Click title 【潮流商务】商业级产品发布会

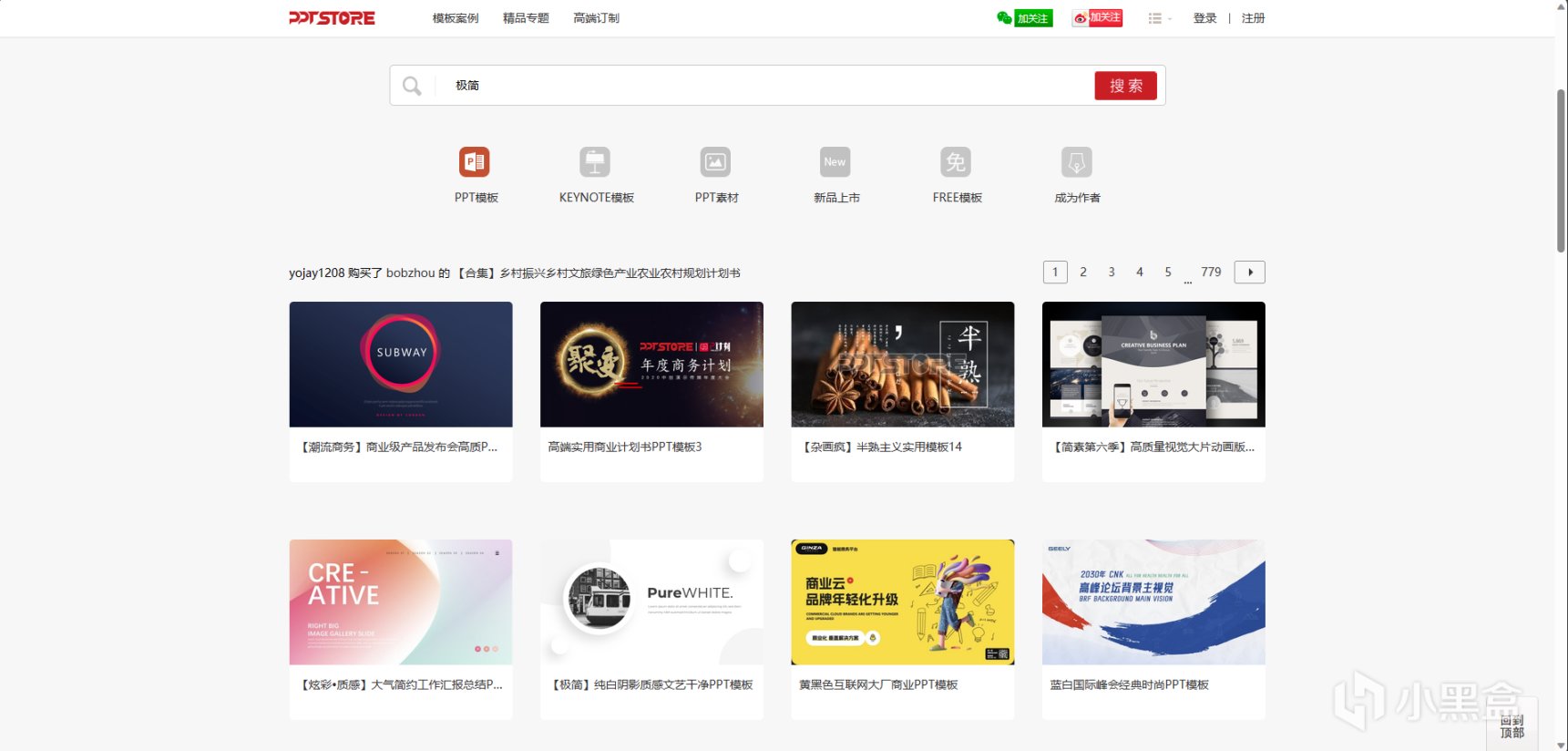pos(399,448)
